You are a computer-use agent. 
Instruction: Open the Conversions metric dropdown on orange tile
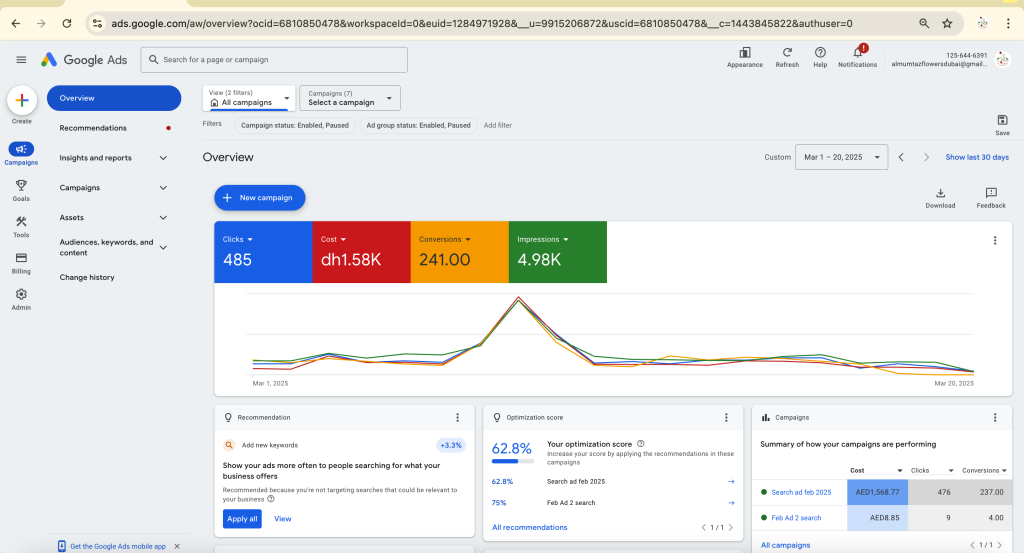[445, 240]
